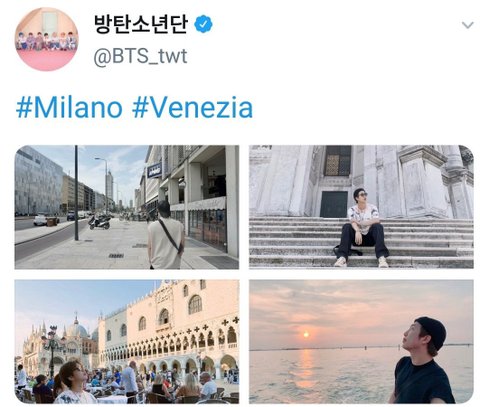The image size is (480, 407).
Task: View the Milan street photo thumbnail
Action: pos(127,207)
